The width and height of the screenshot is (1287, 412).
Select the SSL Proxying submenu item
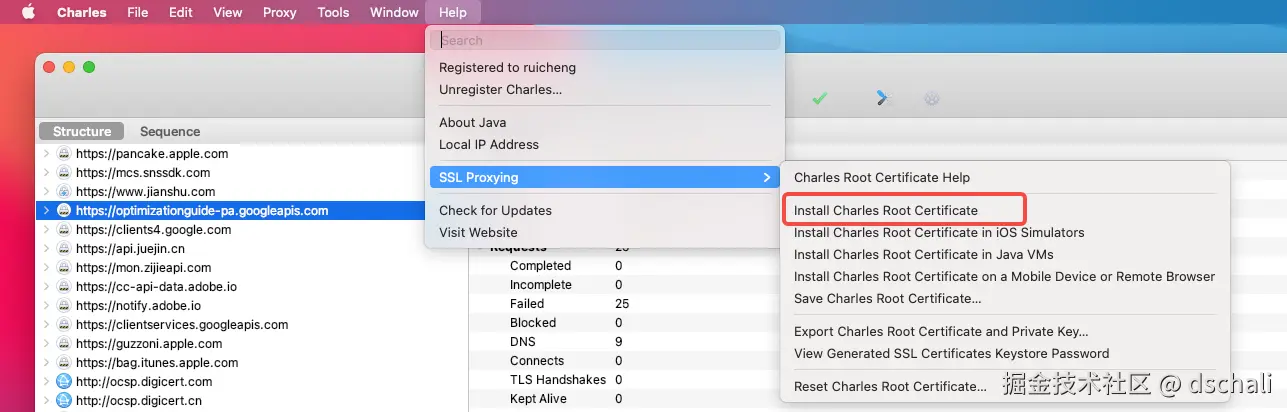[x=604, y=177]
